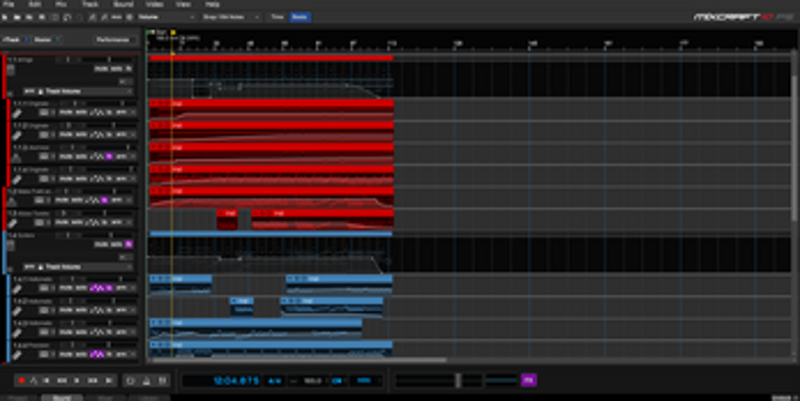Select Beats timeline display mode
This screenshot has width=800, height=401.
click(299, 17)
